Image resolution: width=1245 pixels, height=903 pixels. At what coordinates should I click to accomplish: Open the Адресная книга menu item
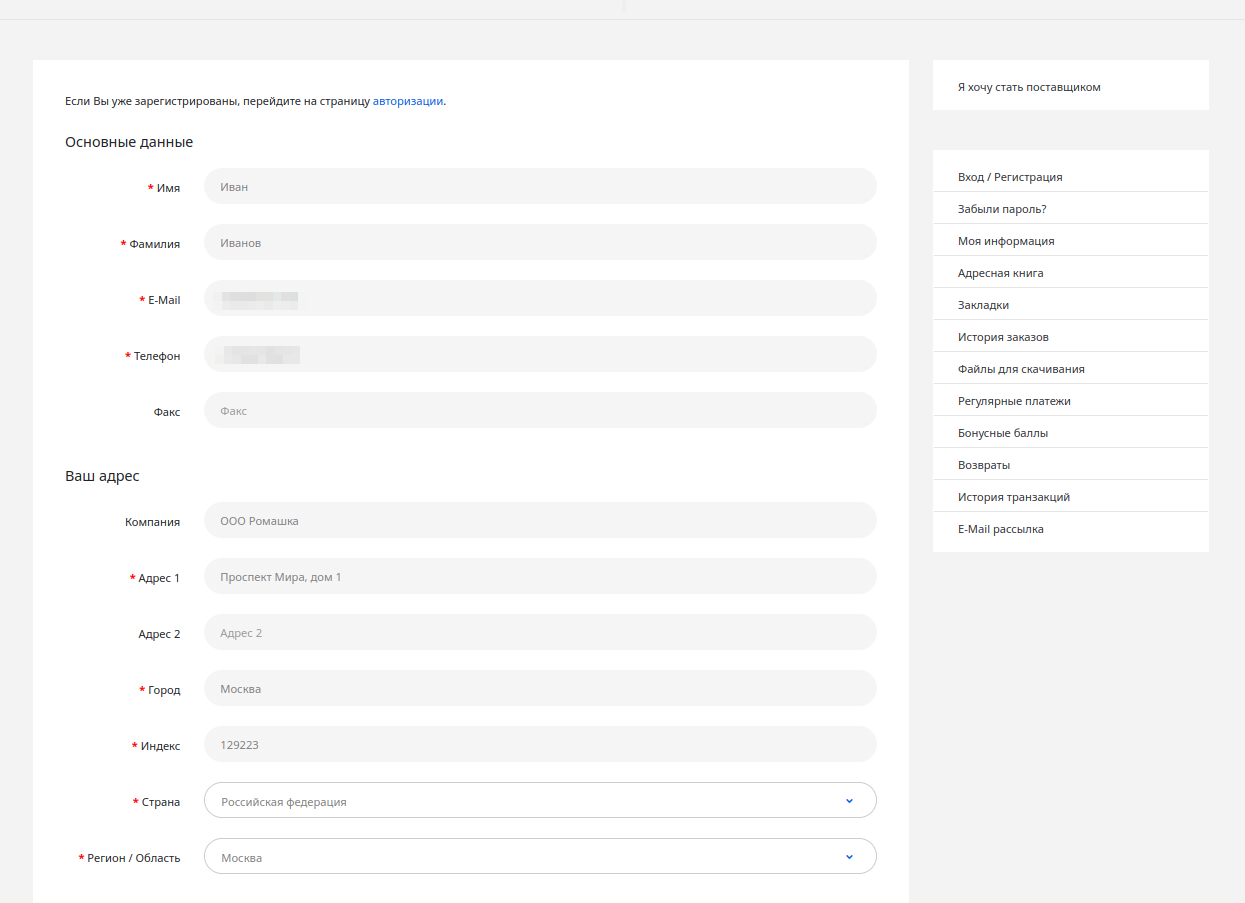point(1000,273)
